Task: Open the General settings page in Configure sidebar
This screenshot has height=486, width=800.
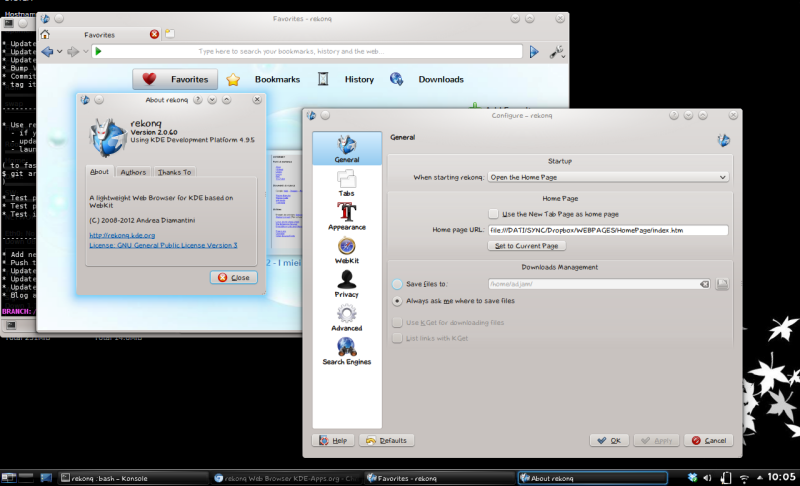Action: pyautogui.click(x=347, y=148)
